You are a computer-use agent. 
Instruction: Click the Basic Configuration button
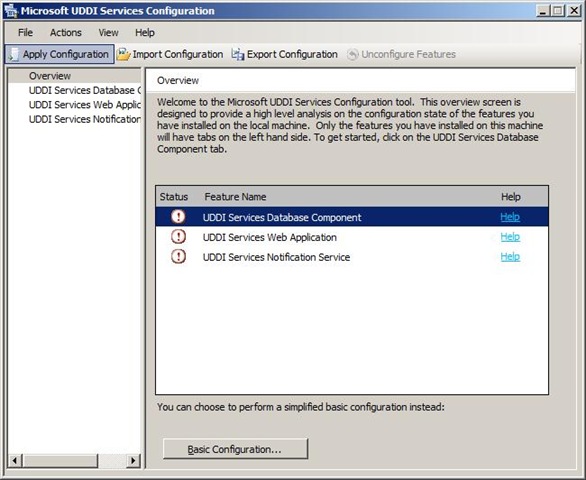(235, 449)
